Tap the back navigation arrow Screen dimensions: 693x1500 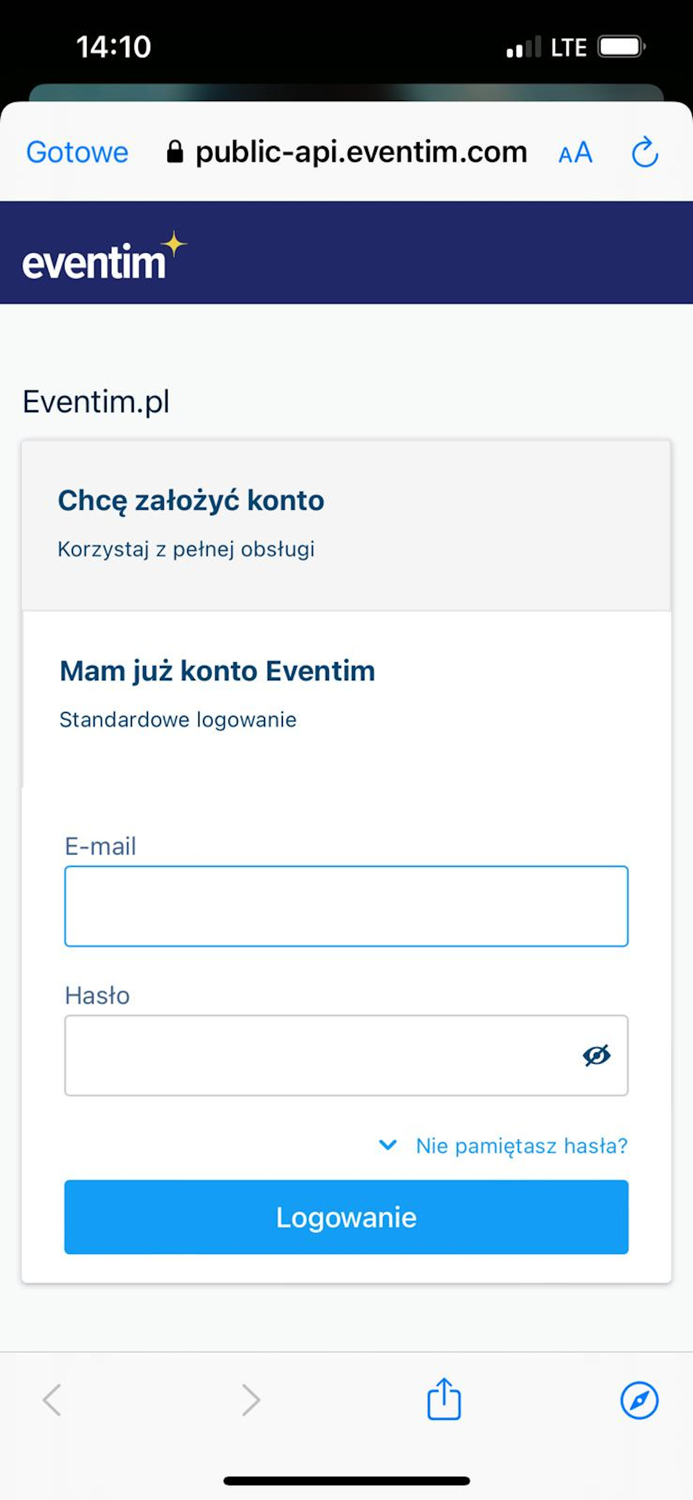click(x=52, y=1400)
